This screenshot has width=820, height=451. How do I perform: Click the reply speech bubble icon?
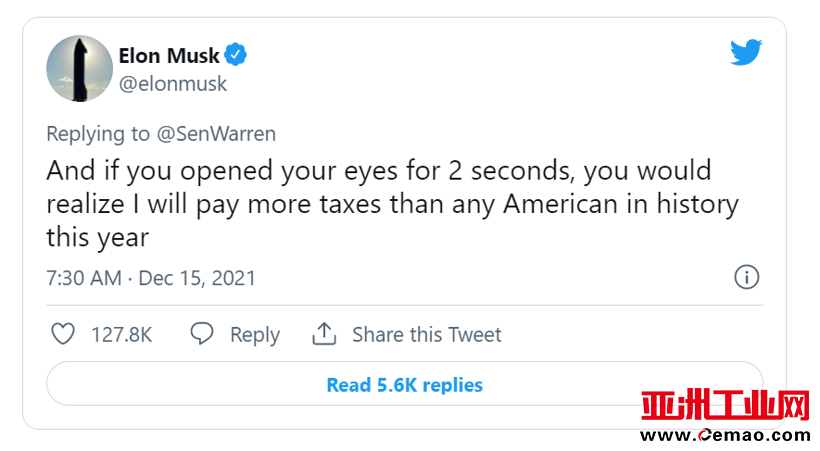tap(202, 334)
